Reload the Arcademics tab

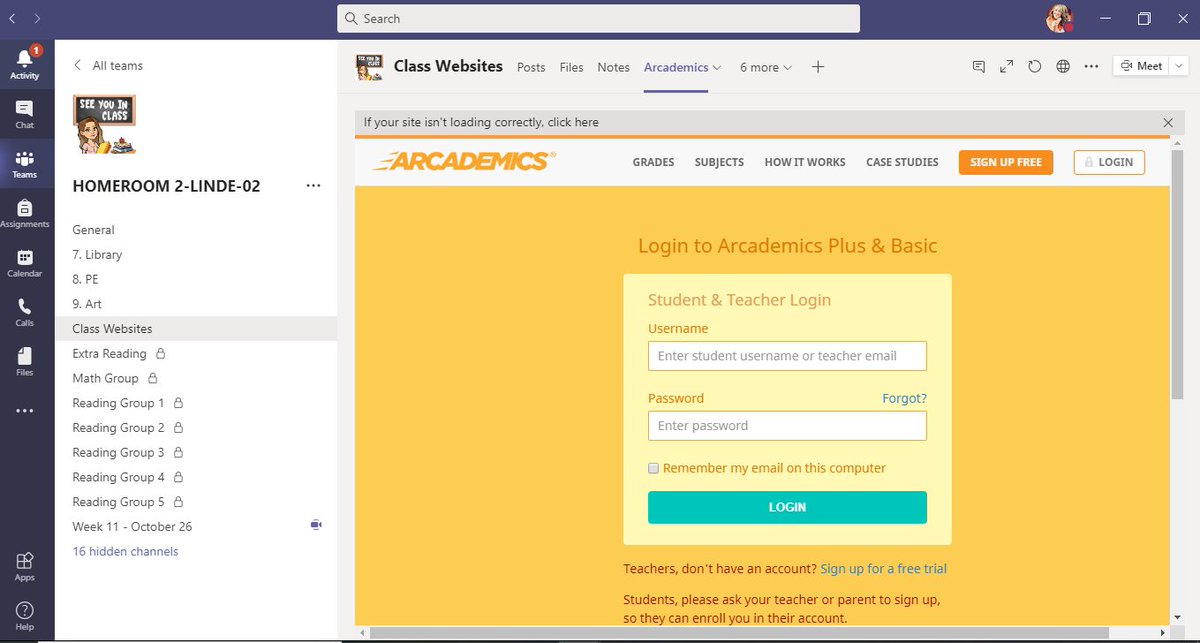[x=1035, y=66]
